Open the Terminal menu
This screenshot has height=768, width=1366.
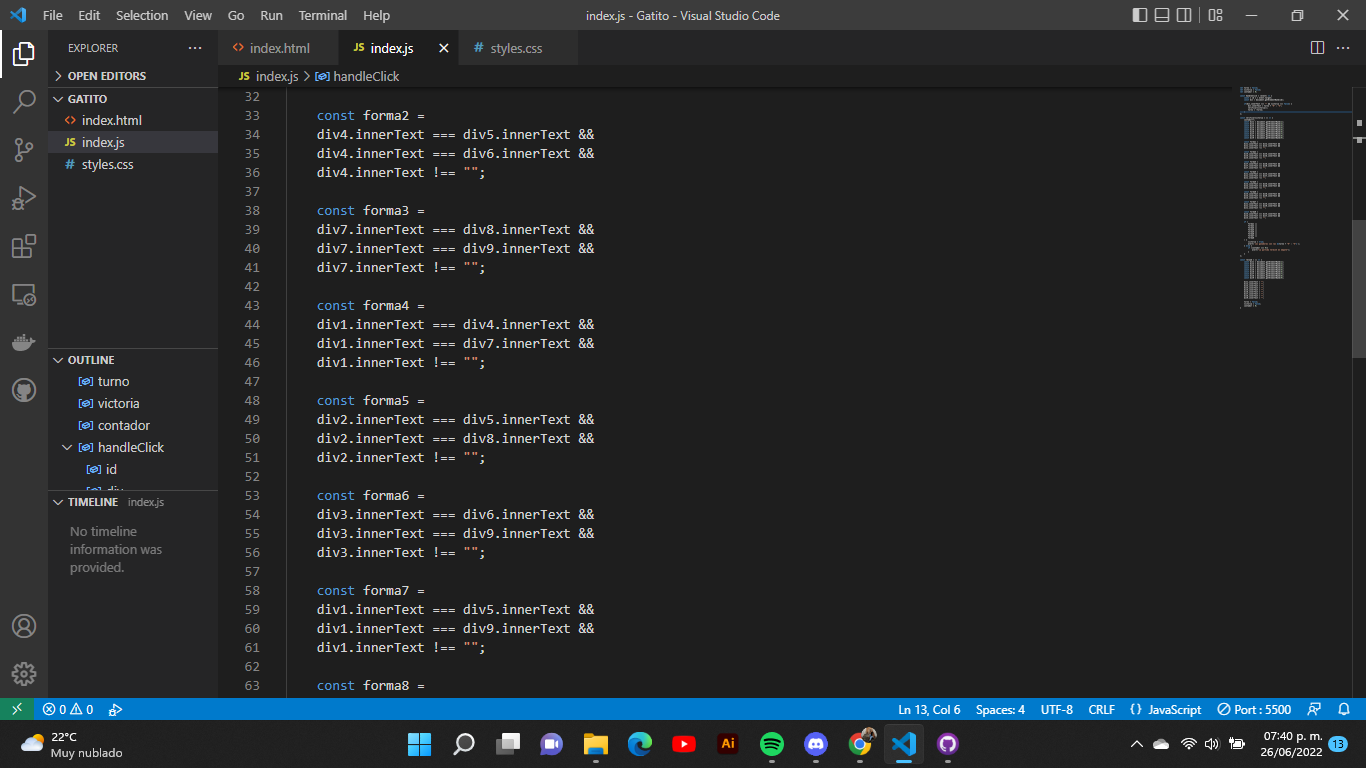[x=323, y=15]
